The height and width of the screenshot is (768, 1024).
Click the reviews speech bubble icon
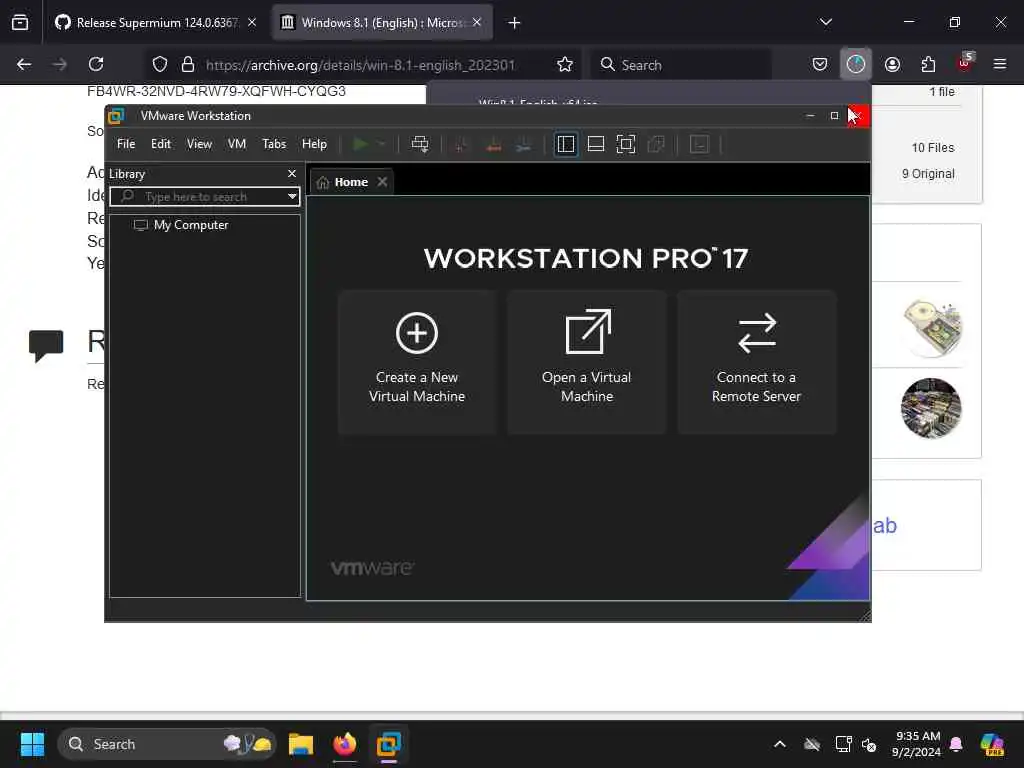(x=46, y=345)
